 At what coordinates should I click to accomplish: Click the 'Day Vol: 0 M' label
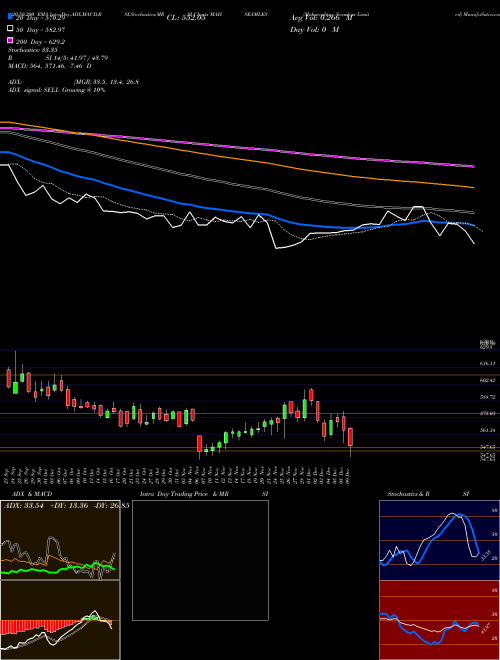tap(314, 29)
